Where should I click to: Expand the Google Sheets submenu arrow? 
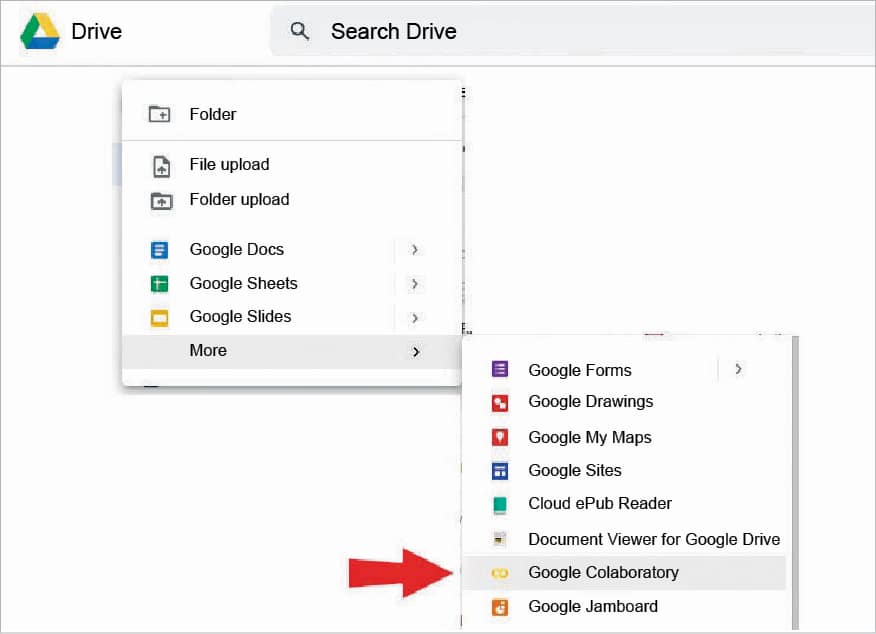click(x=414, y=284)
